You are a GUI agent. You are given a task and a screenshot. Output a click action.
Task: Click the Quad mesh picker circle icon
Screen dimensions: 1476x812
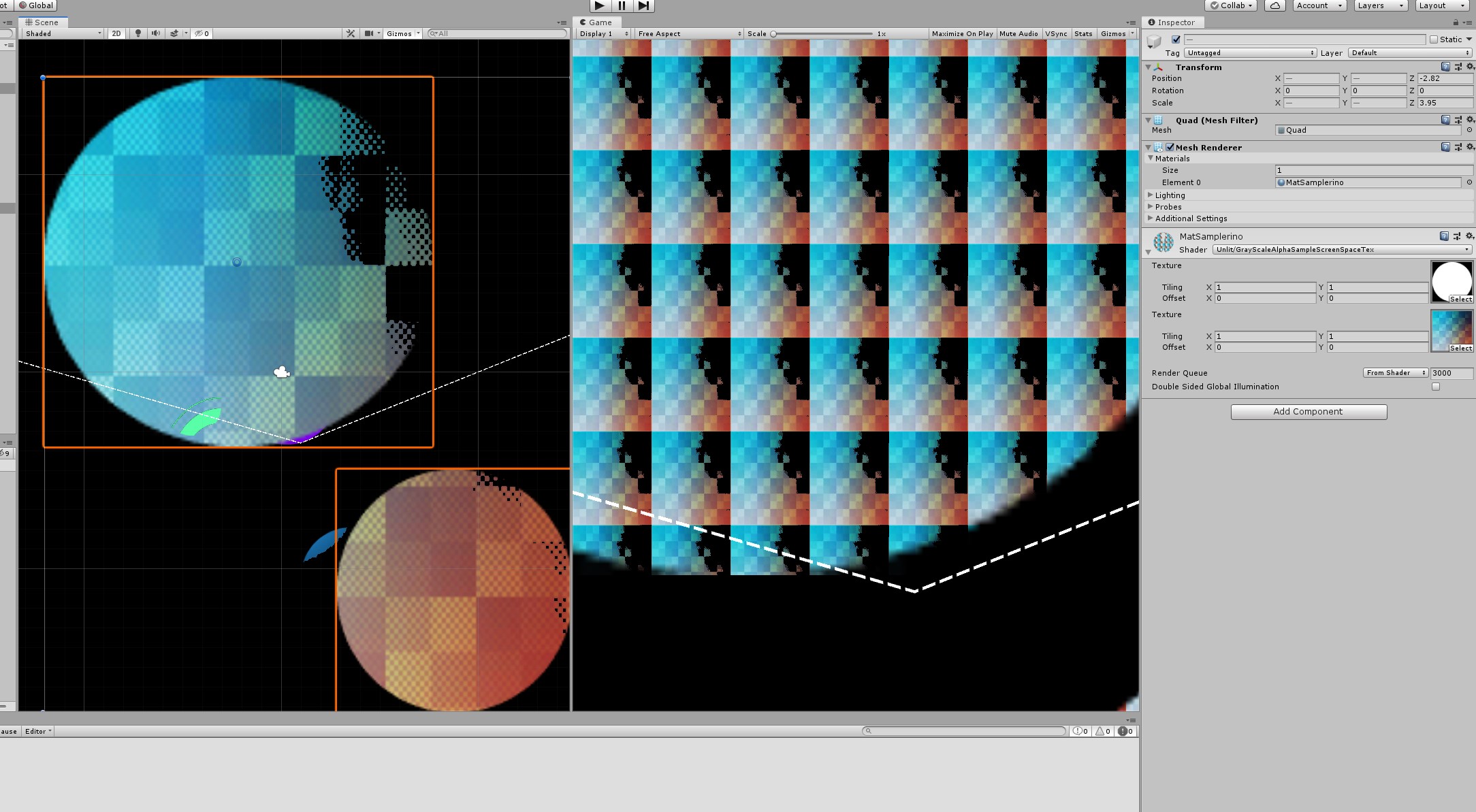[x=1469, y=130]
